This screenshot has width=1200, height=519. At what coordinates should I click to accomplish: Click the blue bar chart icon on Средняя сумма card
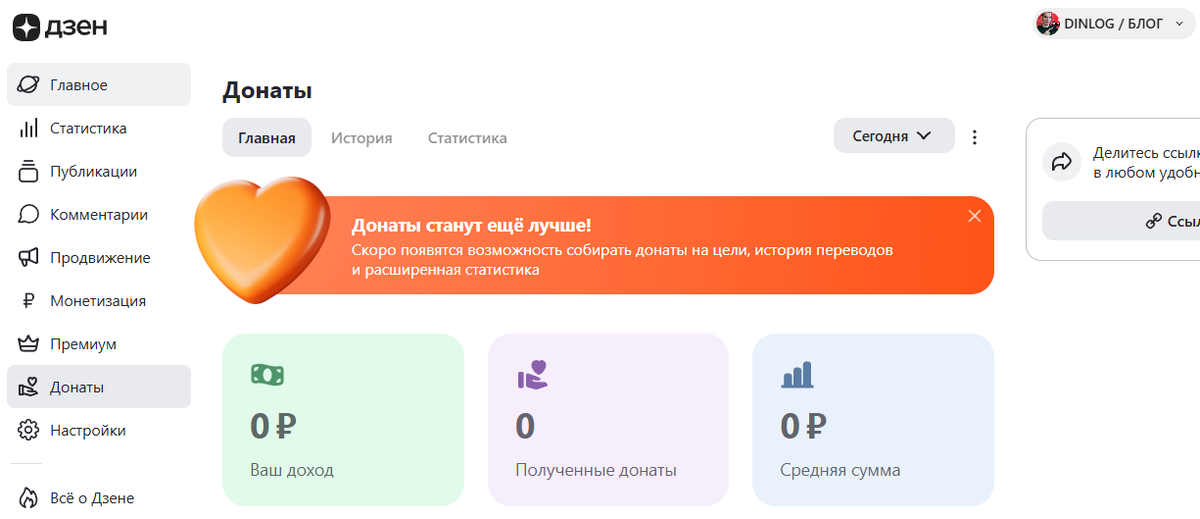tap(797, 375)
